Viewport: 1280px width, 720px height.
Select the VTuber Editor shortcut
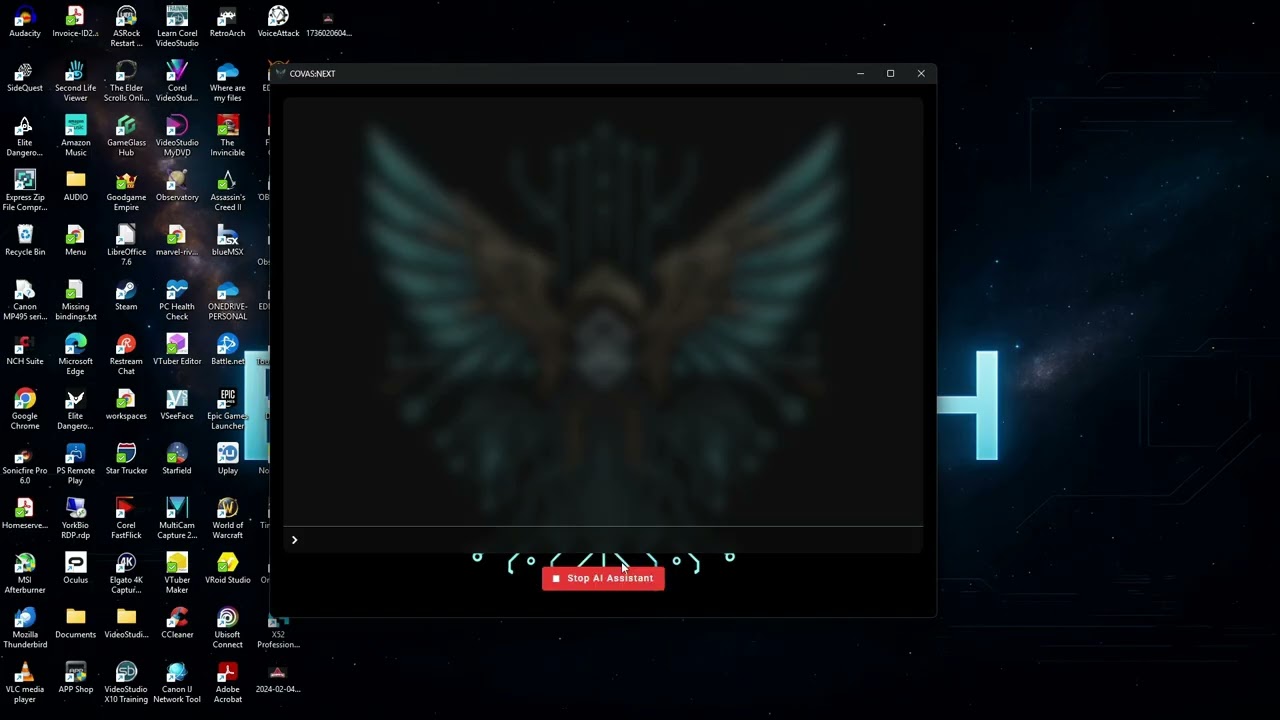[177, 350]
